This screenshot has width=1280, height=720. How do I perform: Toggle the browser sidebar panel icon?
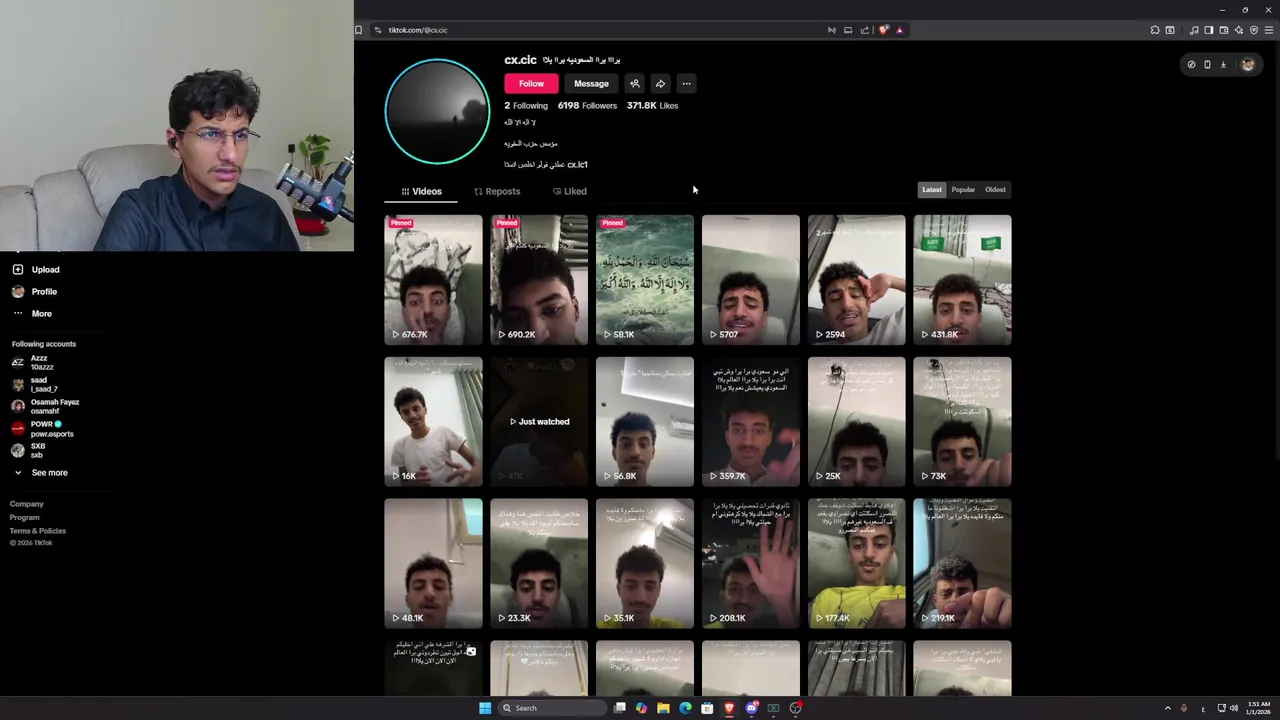click(x=1208, y=30)
